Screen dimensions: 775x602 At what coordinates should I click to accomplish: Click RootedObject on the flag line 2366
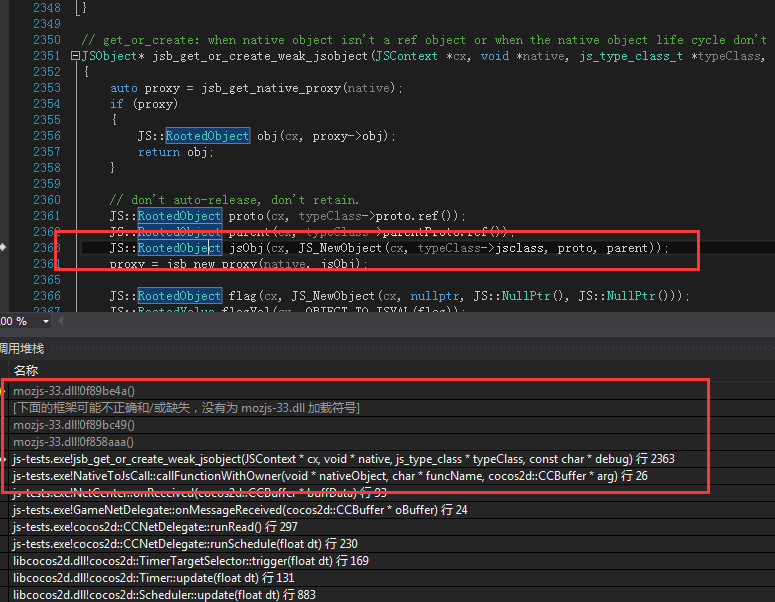179,296
